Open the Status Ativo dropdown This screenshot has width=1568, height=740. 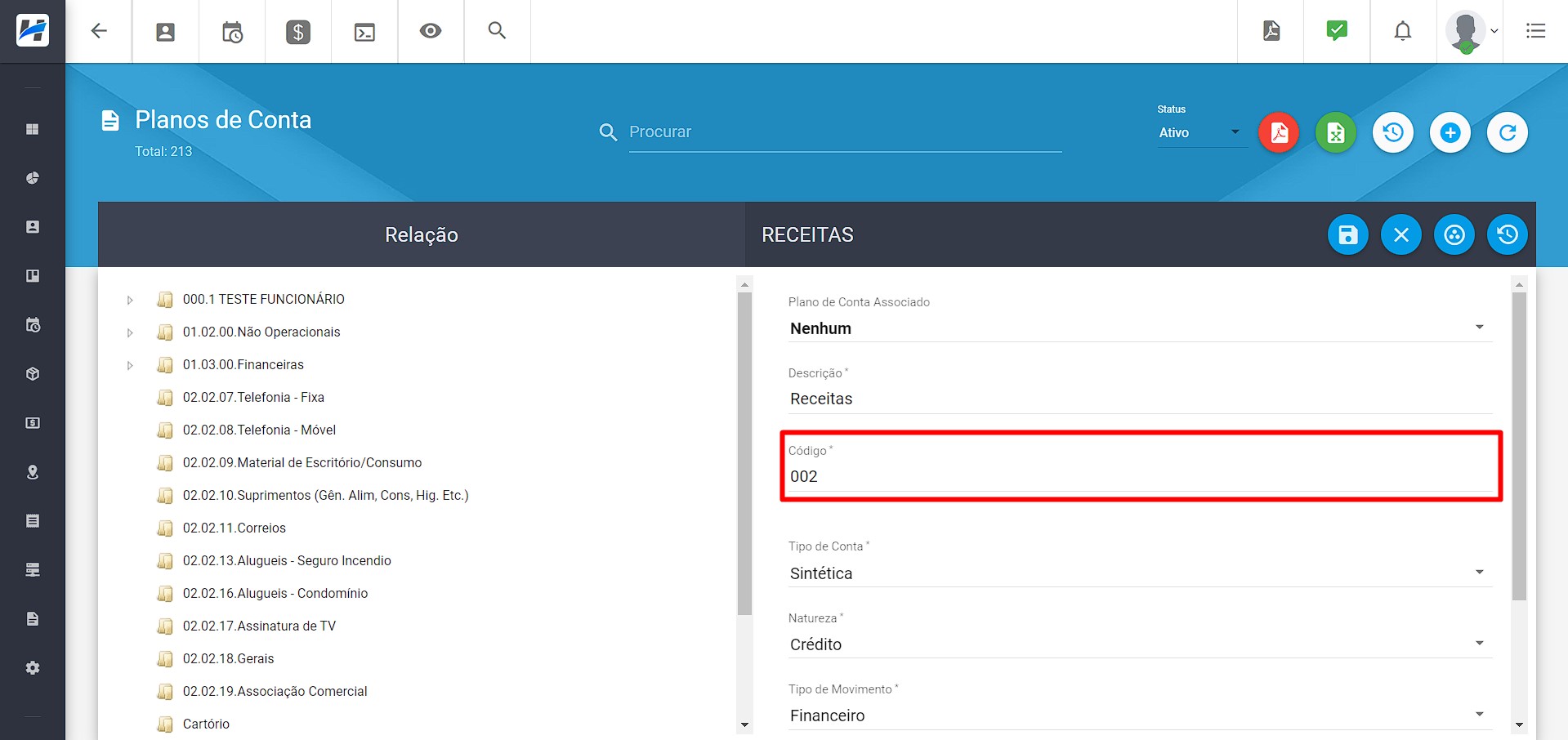click(1199, 132)
